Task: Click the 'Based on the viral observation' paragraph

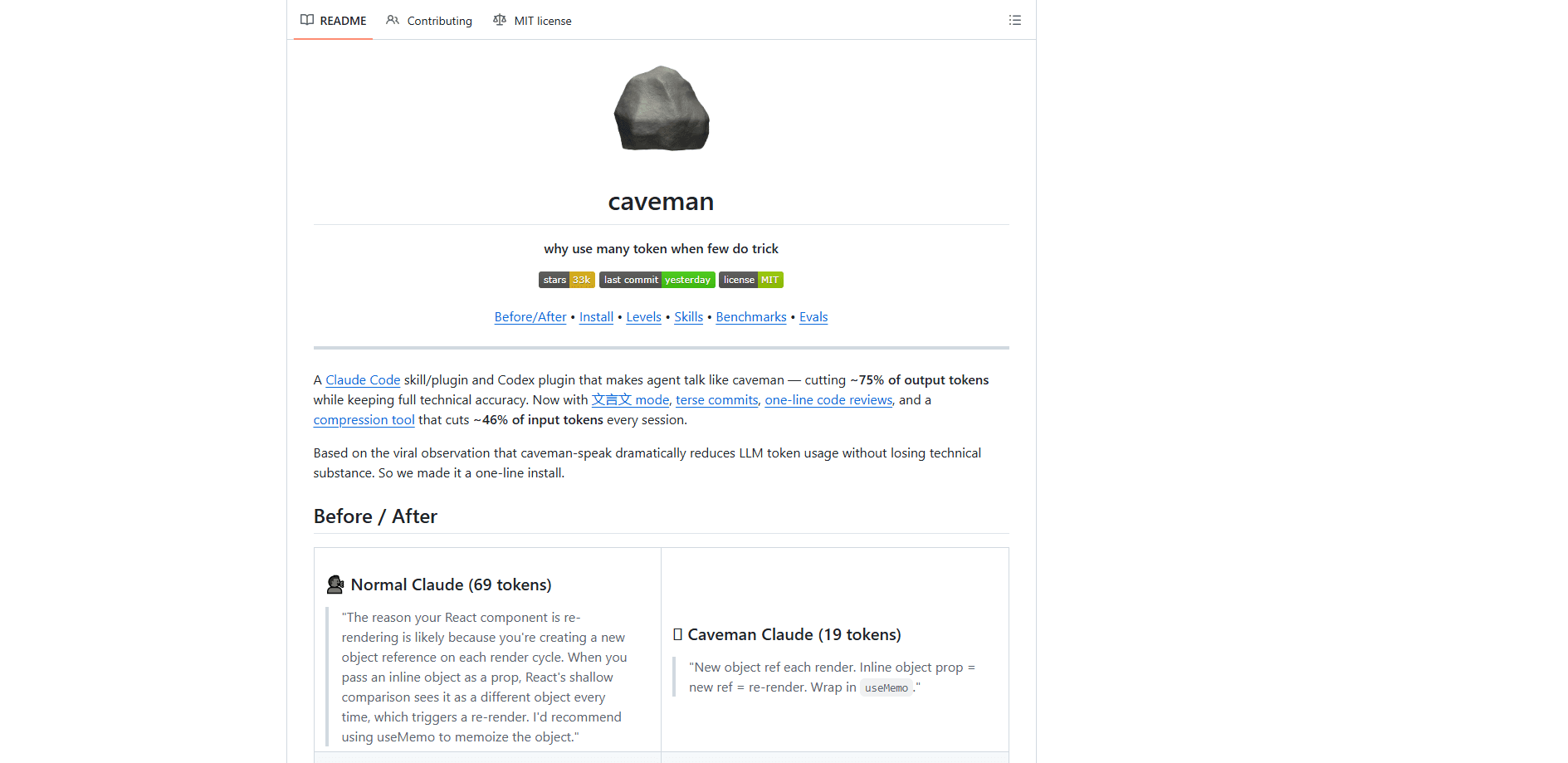Action: click(x=647, y=463)
